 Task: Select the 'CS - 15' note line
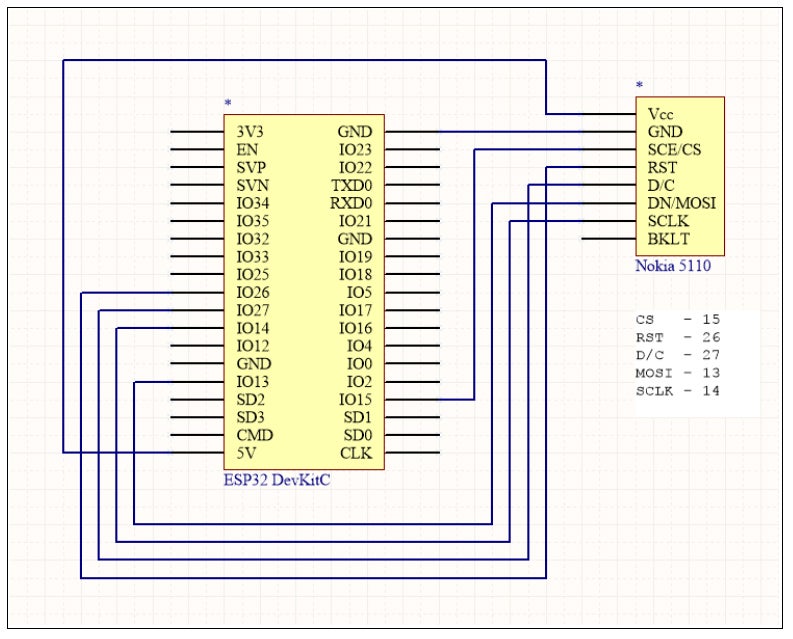pos(678,319)
